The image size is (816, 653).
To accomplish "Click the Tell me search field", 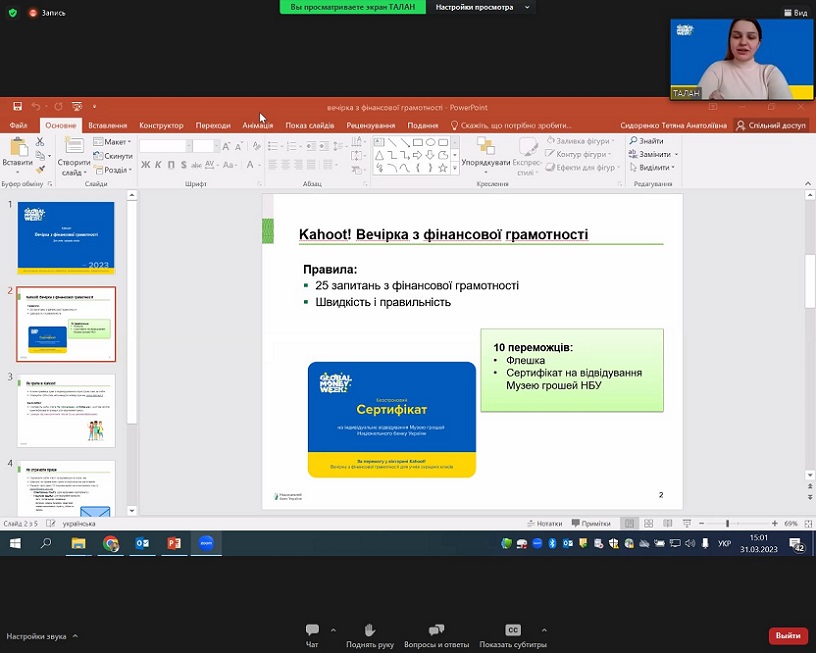I will click(x=511, y=125).
